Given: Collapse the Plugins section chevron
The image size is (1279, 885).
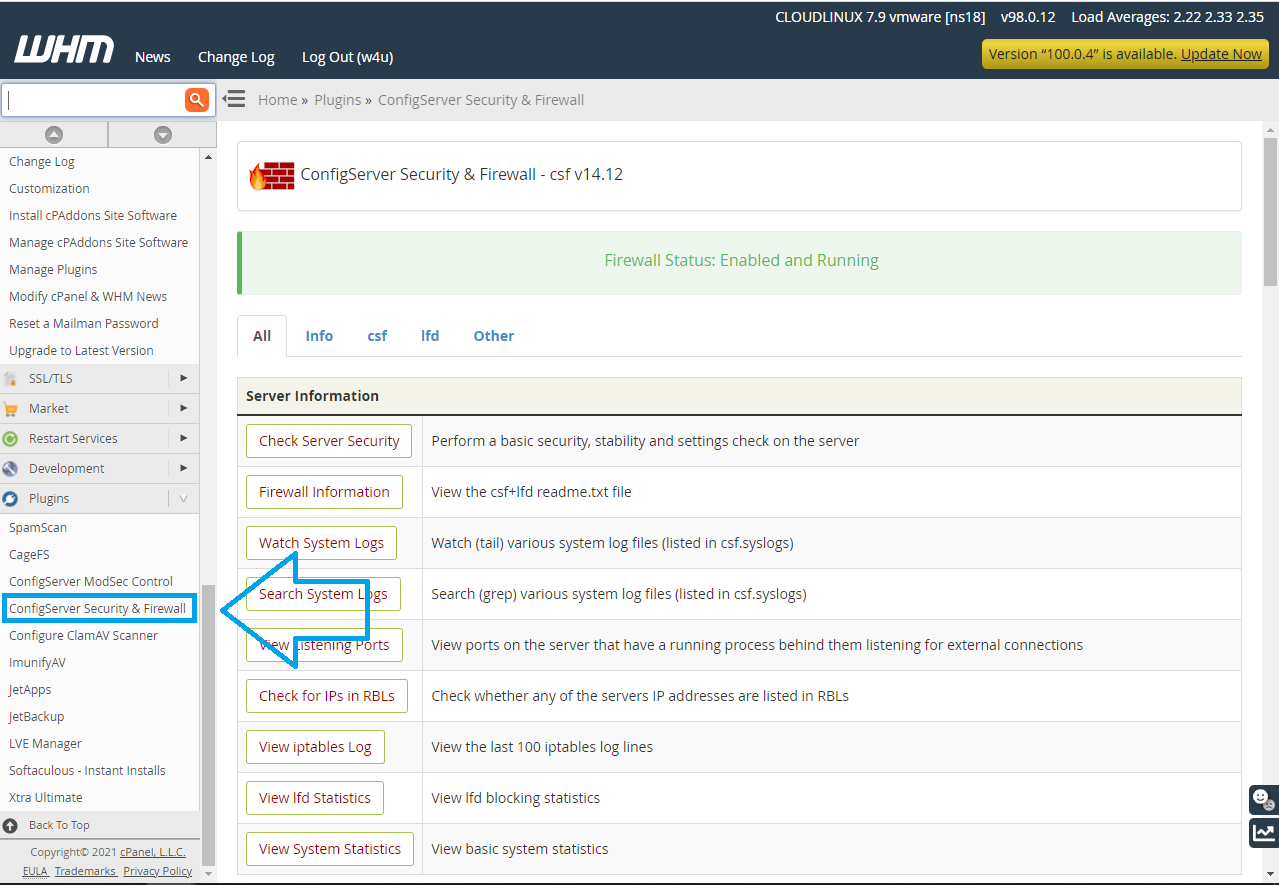Looking at the screenshot, I should 183,498.
